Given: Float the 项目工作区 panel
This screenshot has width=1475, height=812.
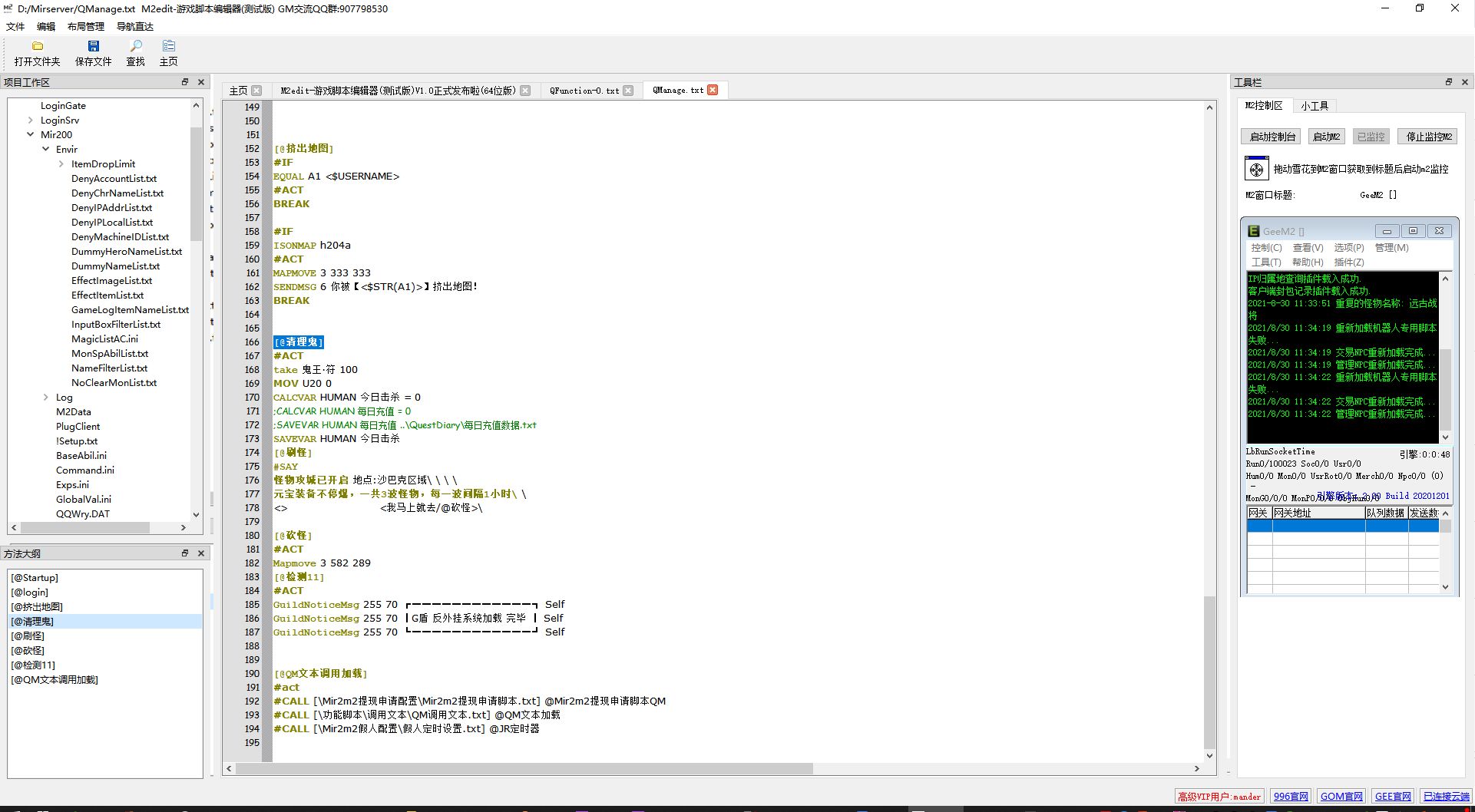Looking at the screenshot, I should (185, 82).
